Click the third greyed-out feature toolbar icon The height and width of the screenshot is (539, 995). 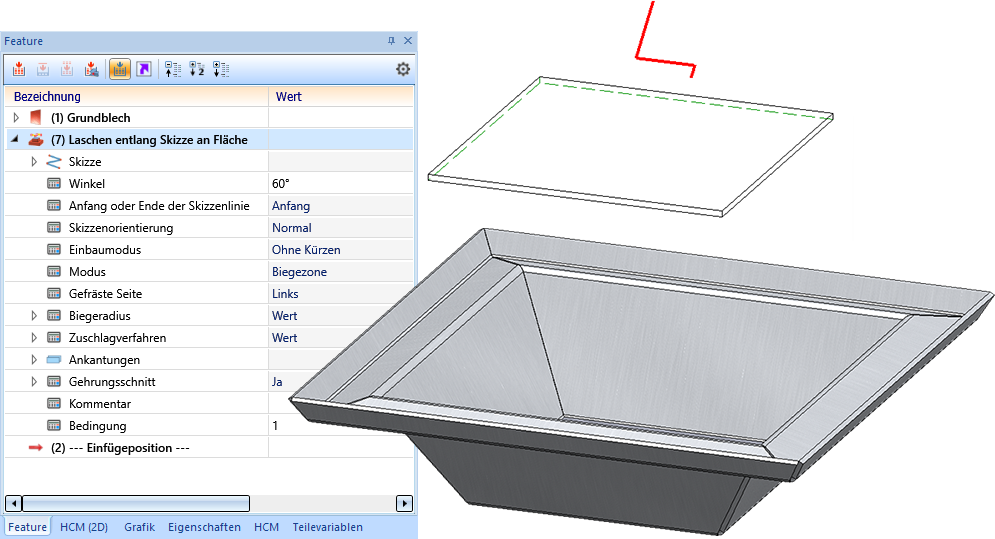(67, 69)
